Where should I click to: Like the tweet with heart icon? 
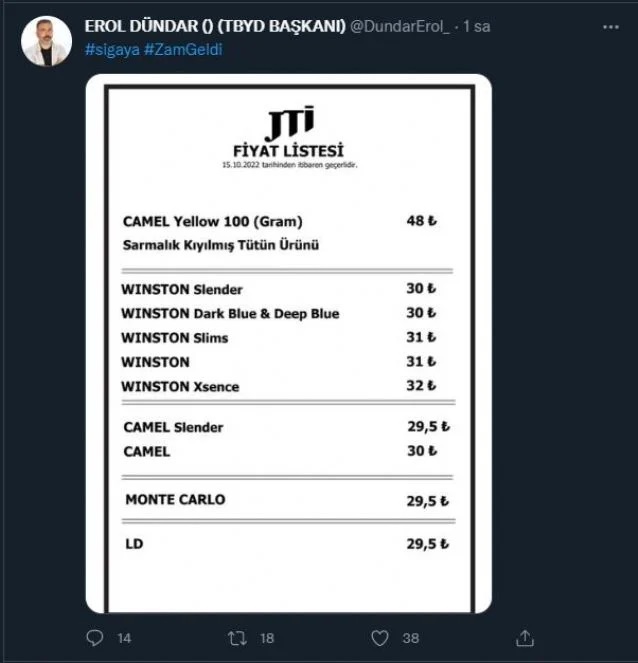point(380,638)
